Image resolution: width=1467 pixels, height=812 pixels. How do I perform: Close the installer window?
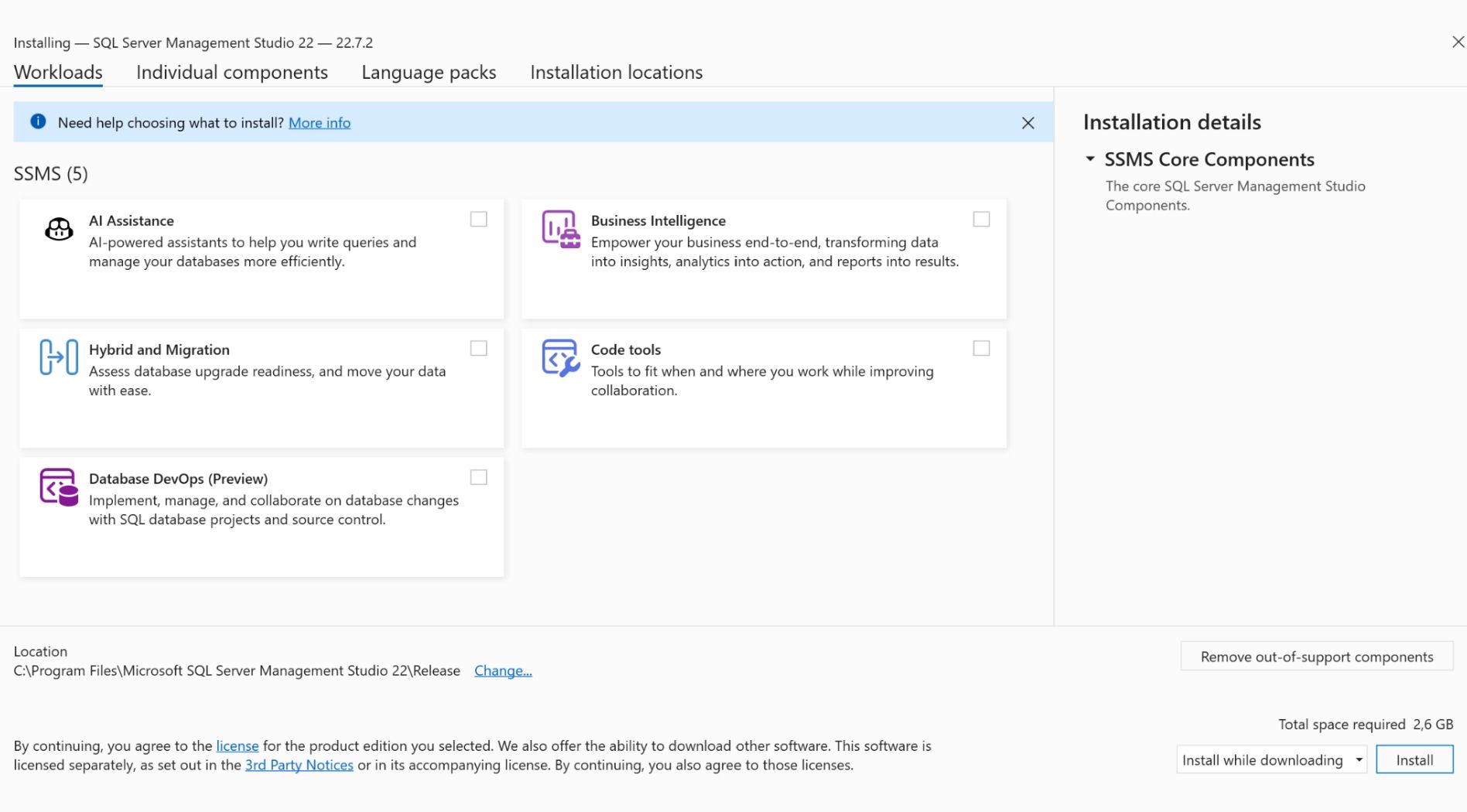coord(1458,42)
